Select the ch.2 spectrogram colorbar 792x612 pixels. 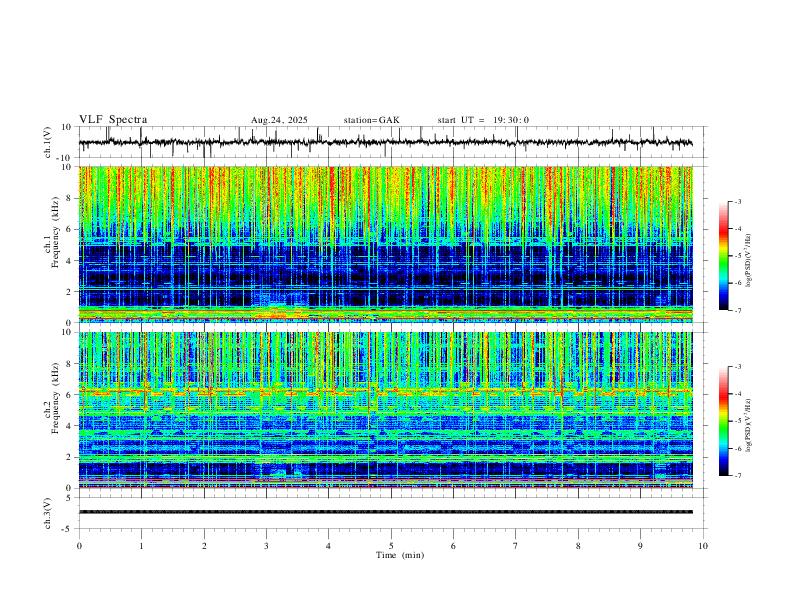[x=723, y=421]
